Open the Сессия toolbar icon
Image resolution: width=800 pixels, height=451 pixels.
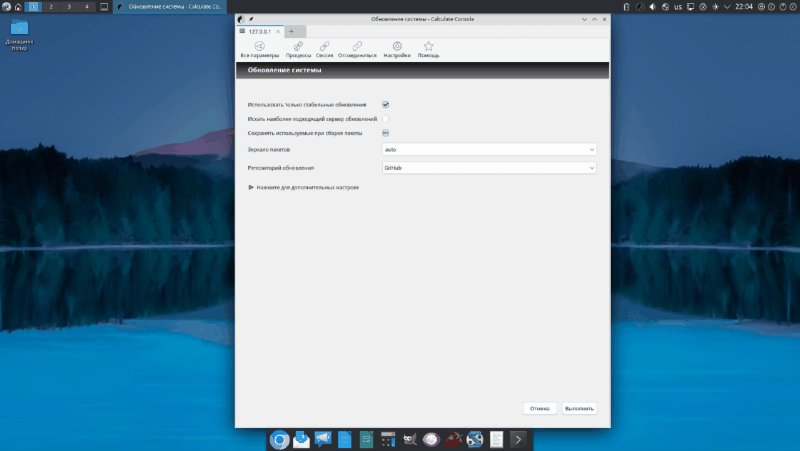[324, 49]
